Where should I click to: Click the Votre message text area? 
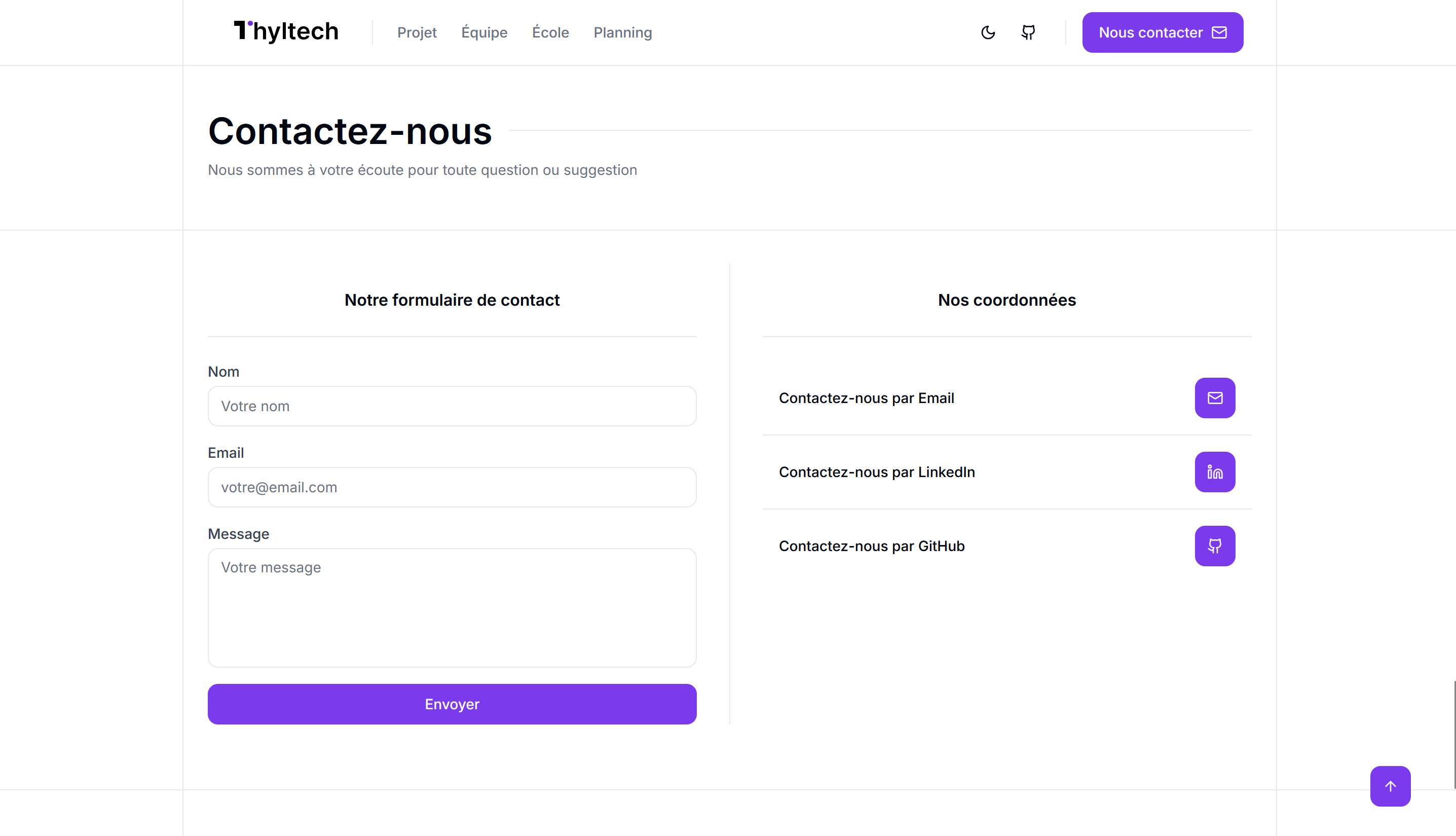pyautogui.click(x=452, y=607)
